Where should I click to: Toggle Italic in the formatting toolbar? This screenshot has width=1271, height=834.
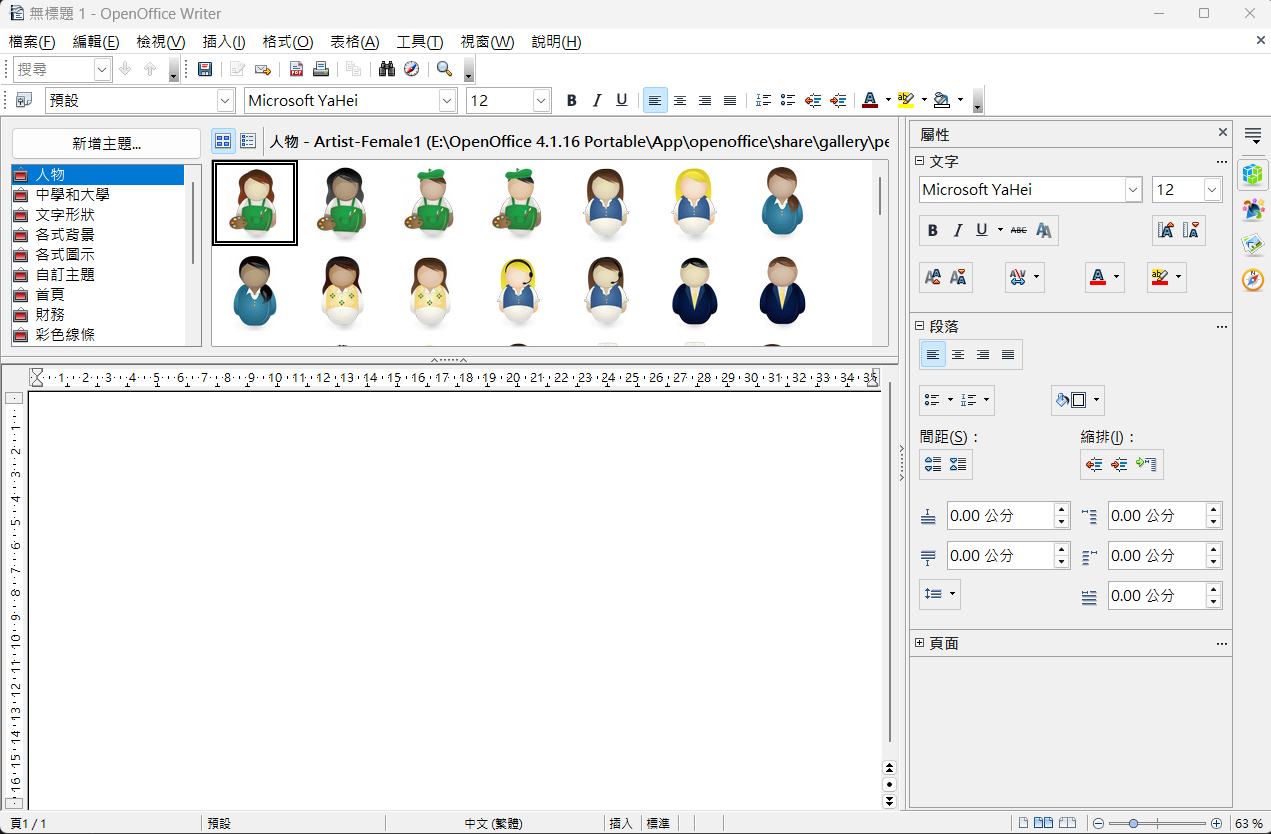(597, 100)
